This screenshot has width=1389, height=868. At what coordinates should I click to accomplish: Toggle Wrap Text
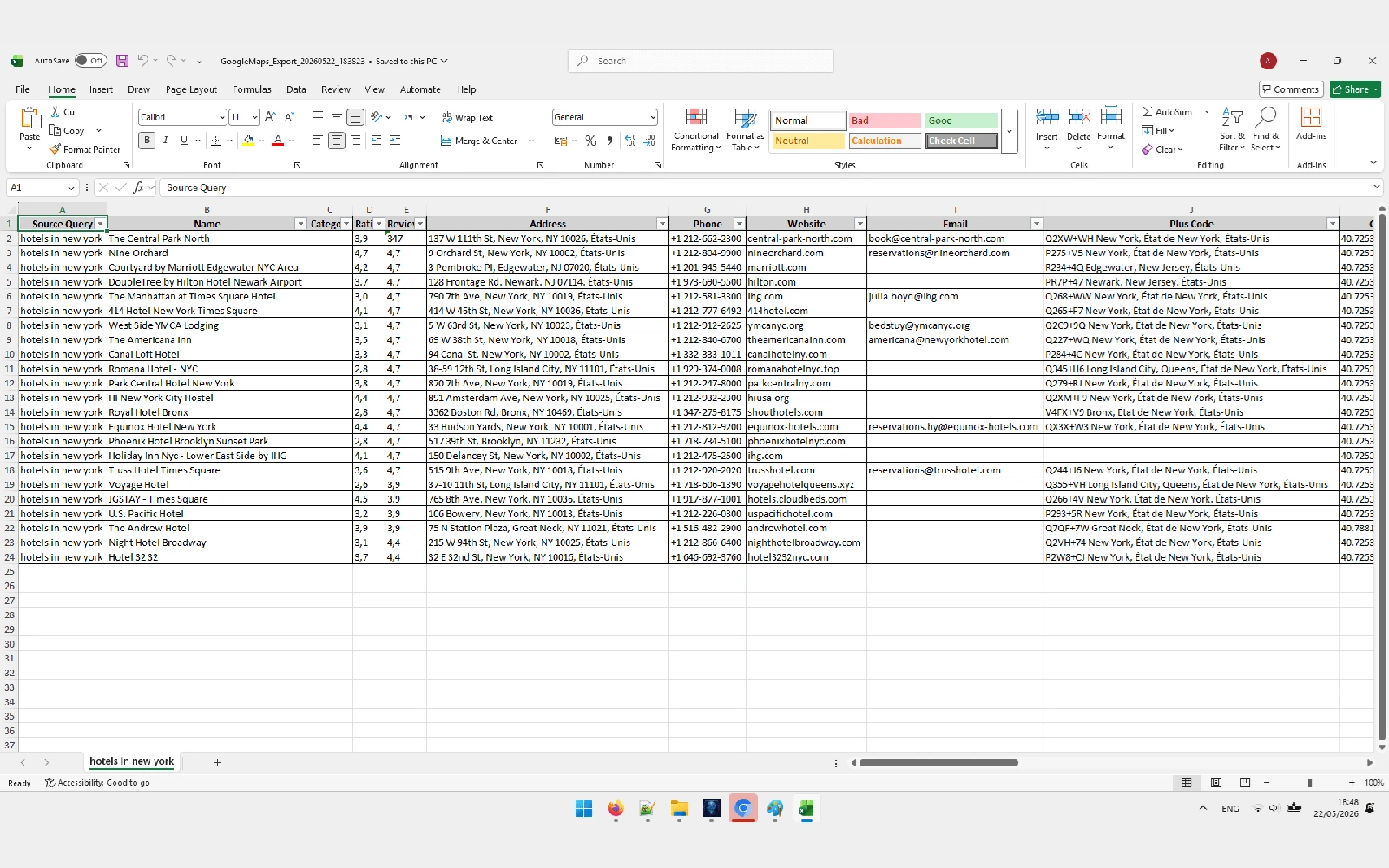click(467, 117)
